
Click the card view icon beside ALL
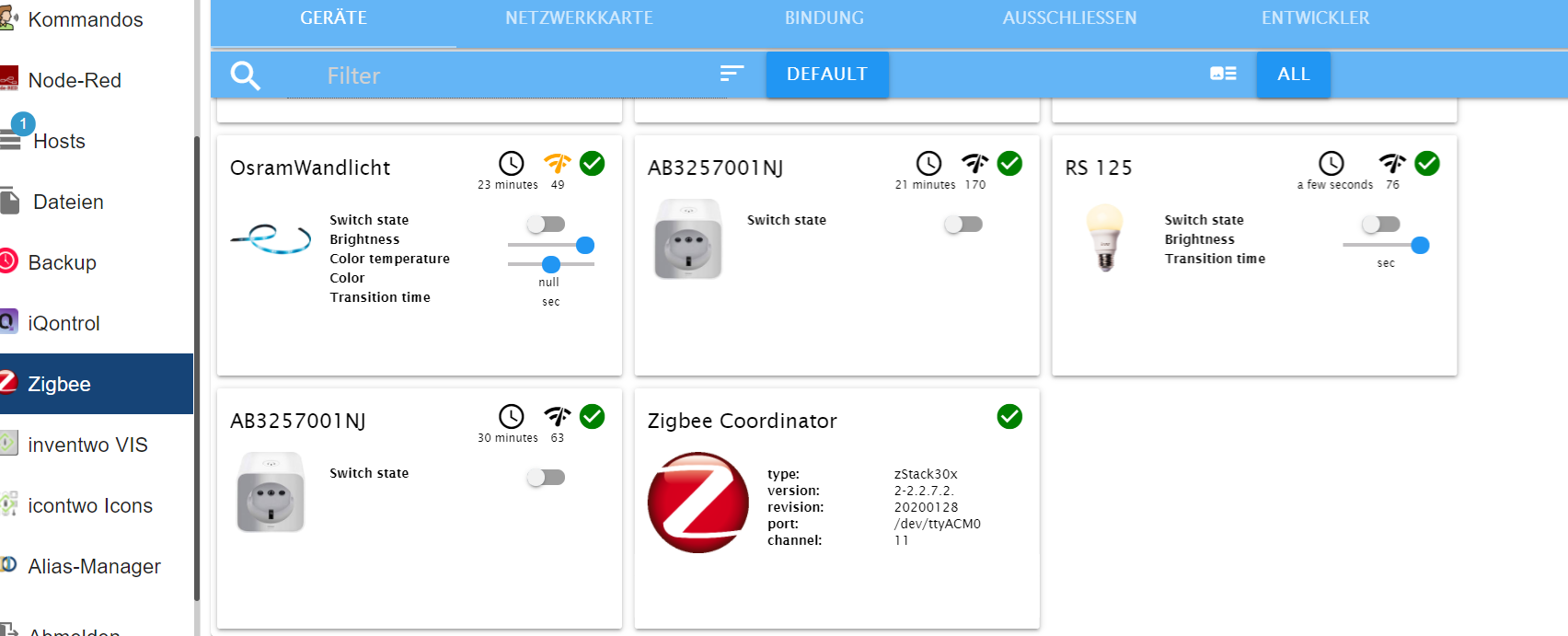click(x=1223, y=74)
